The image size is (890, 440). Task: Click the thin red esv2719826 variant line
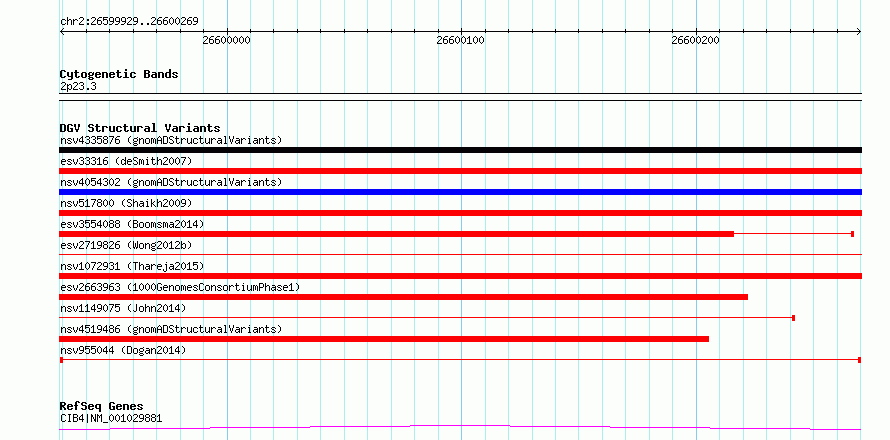(x=460, y=254)
